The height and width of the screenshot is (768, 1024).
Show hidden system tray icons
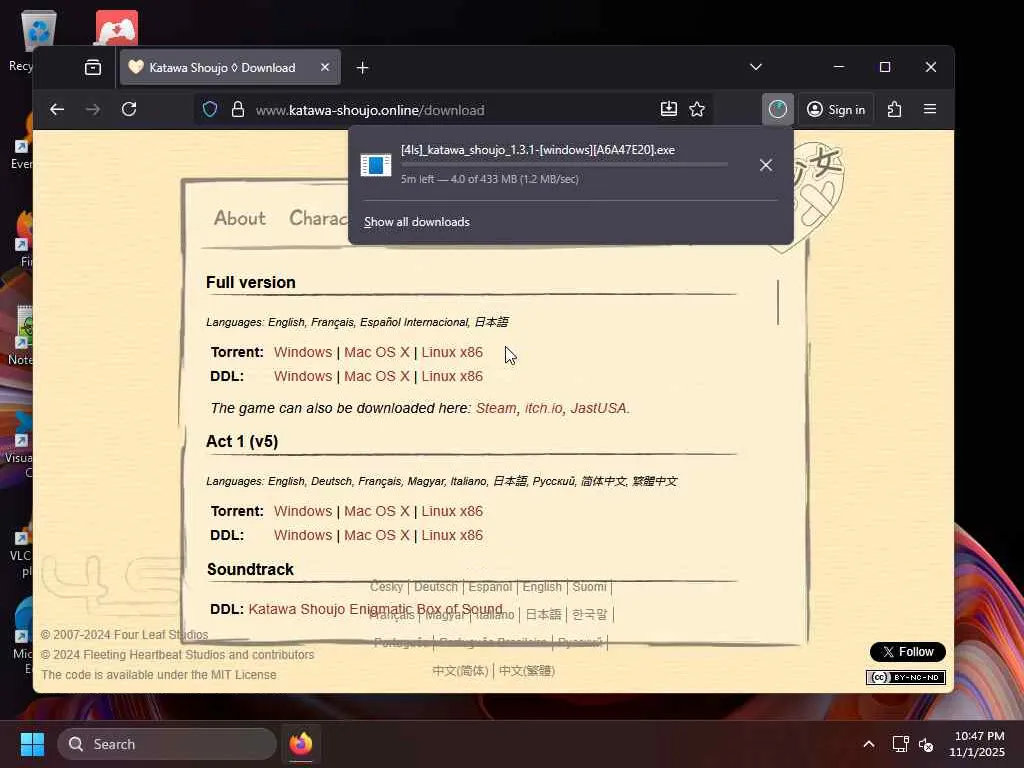(x=869, y=744)
